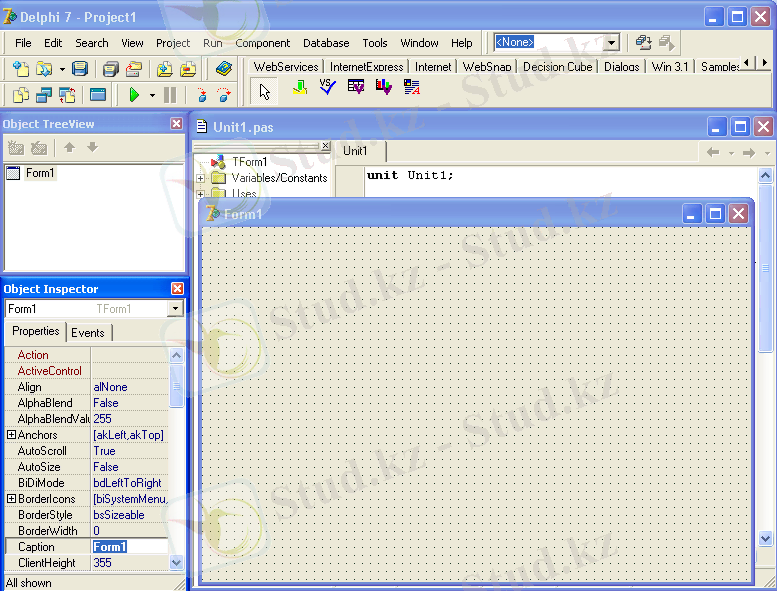The image size is (777, 591).
Task: Open Help contents book icon
Action: 224,69
